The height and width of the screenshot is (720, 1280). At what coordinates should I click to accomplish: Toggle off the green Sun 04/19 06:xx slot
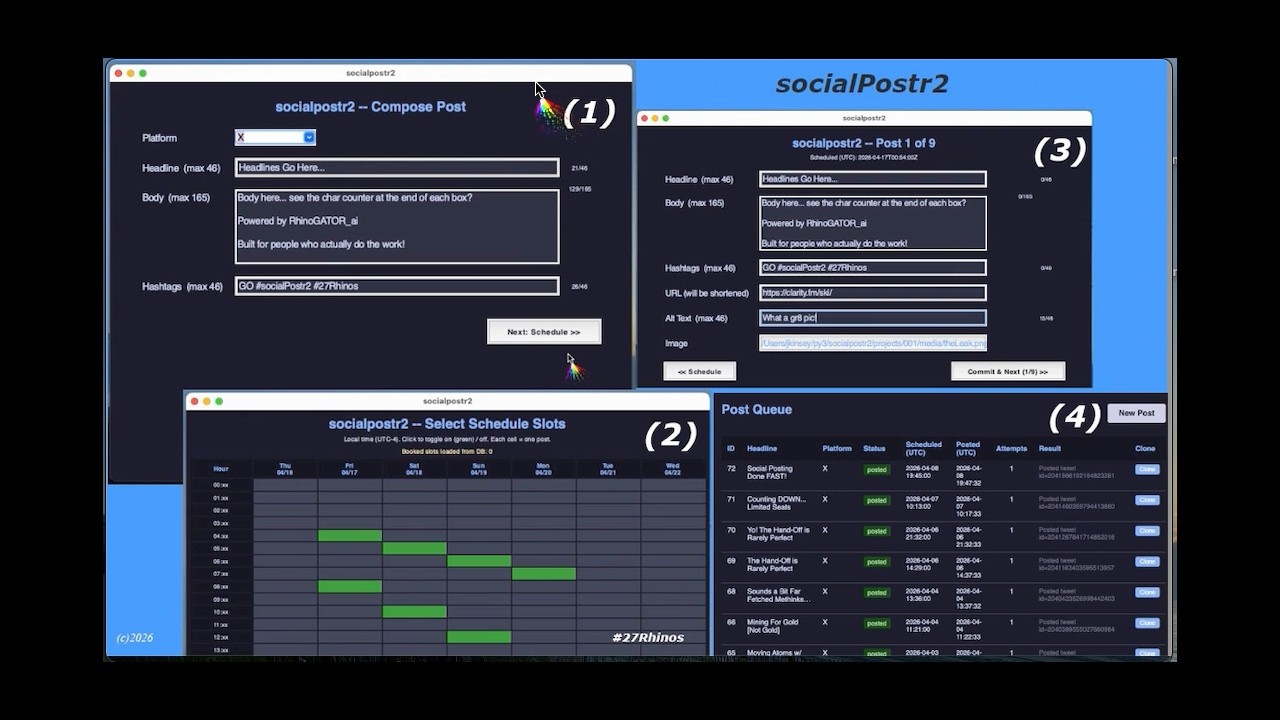tap(479, 561)
